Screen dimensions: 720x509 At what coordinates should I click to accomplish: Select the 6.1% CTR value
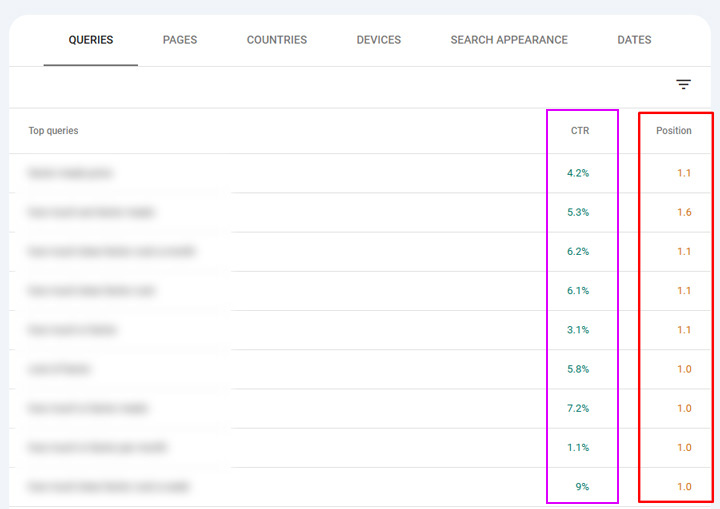(578, 290)
